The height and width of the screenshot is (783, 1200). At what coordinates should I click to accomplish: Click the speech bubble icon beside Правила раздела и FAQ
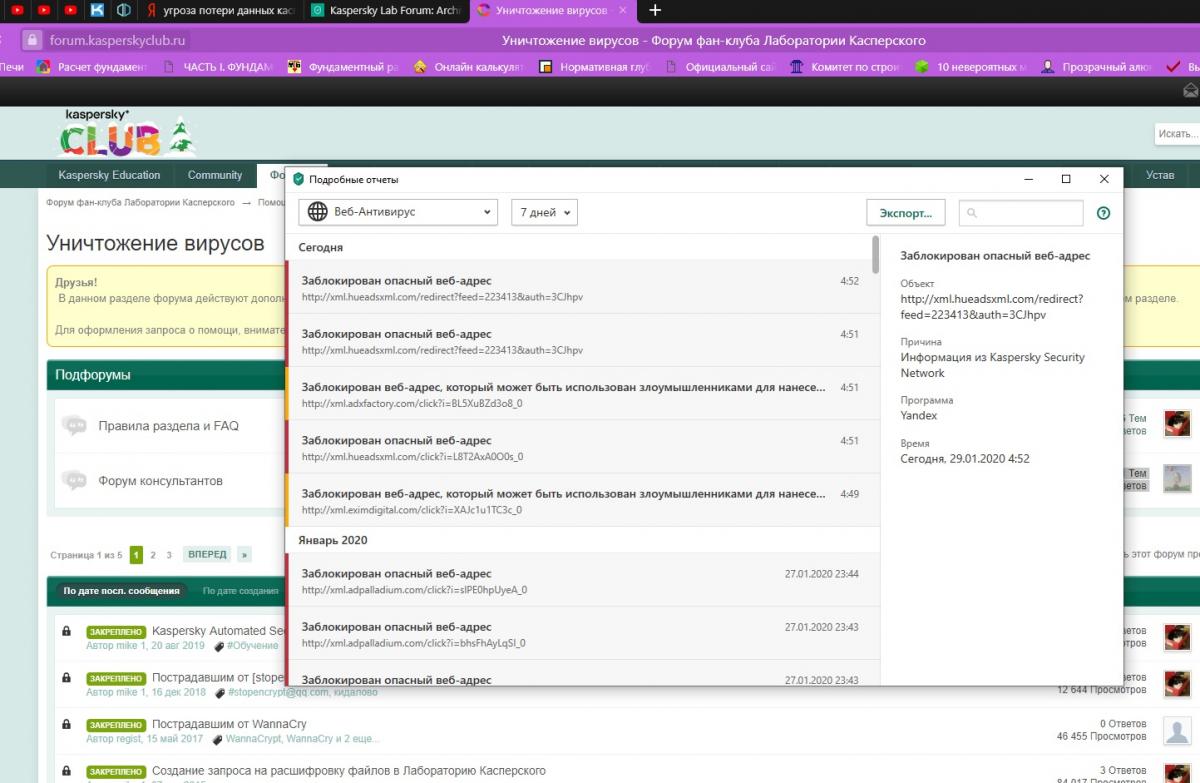pyautogui.click(x=74, y=426)
